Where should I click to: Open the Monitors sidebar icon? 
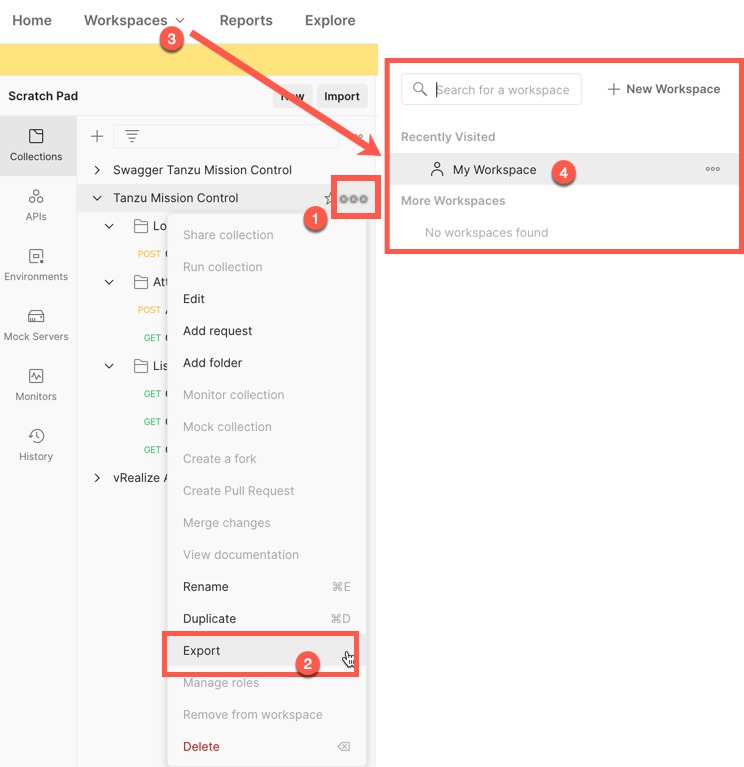(36, 384)
